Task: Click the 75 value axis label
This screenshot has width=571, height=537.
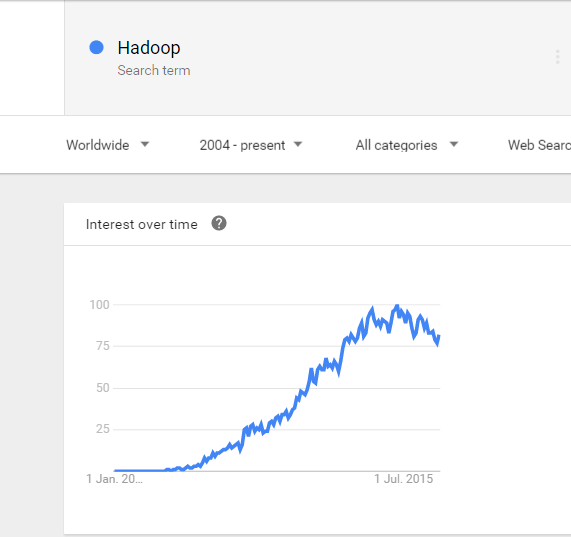Action: click(103, 346)
